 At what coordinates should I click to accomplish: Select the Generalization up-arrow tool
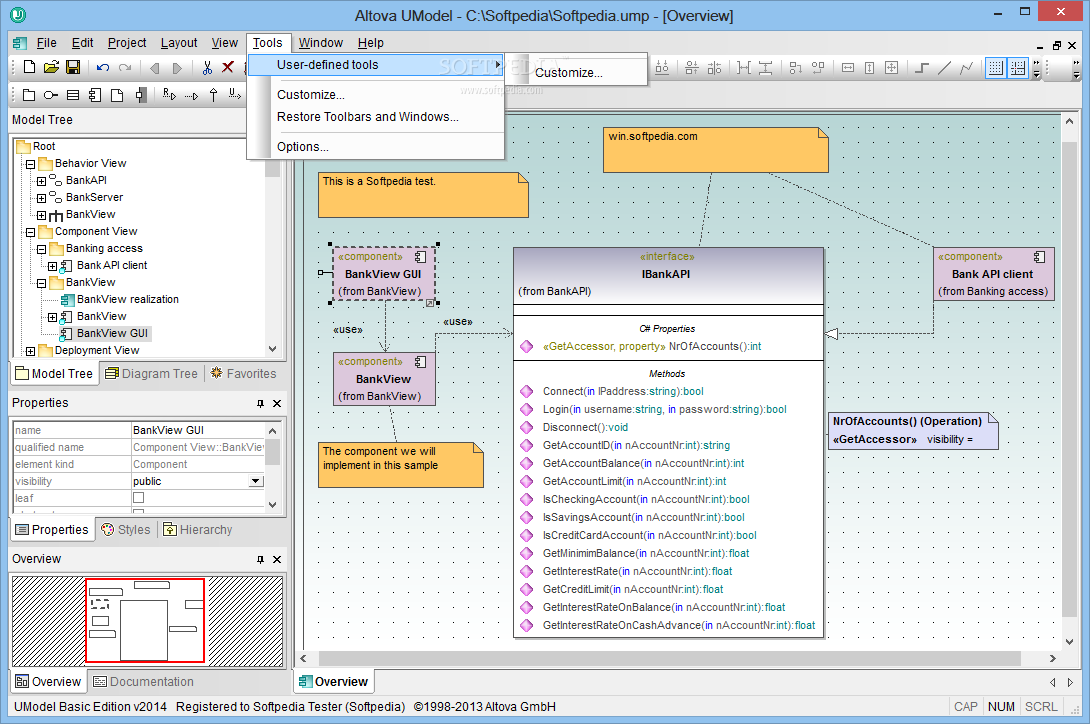(x=213, y=95)
